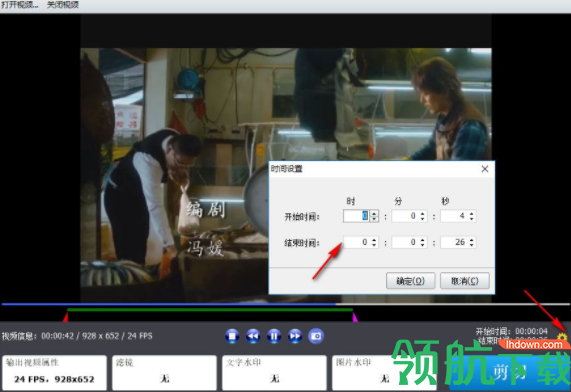571x392 pixels.
Task: Open time settings gear icon
Action: click(562, 336)
